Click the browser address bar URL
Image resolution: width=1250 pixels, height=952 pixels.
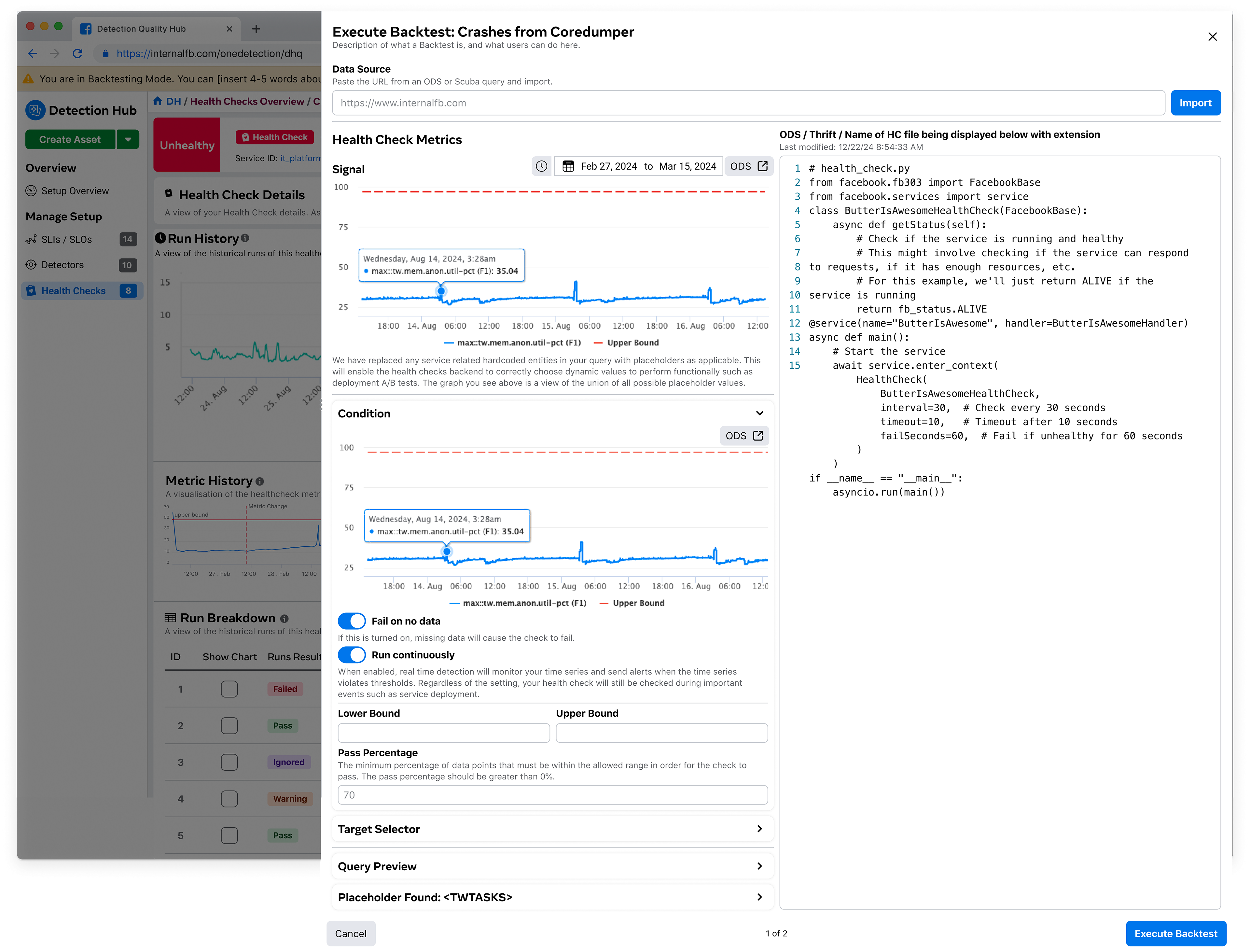[209, 54]
